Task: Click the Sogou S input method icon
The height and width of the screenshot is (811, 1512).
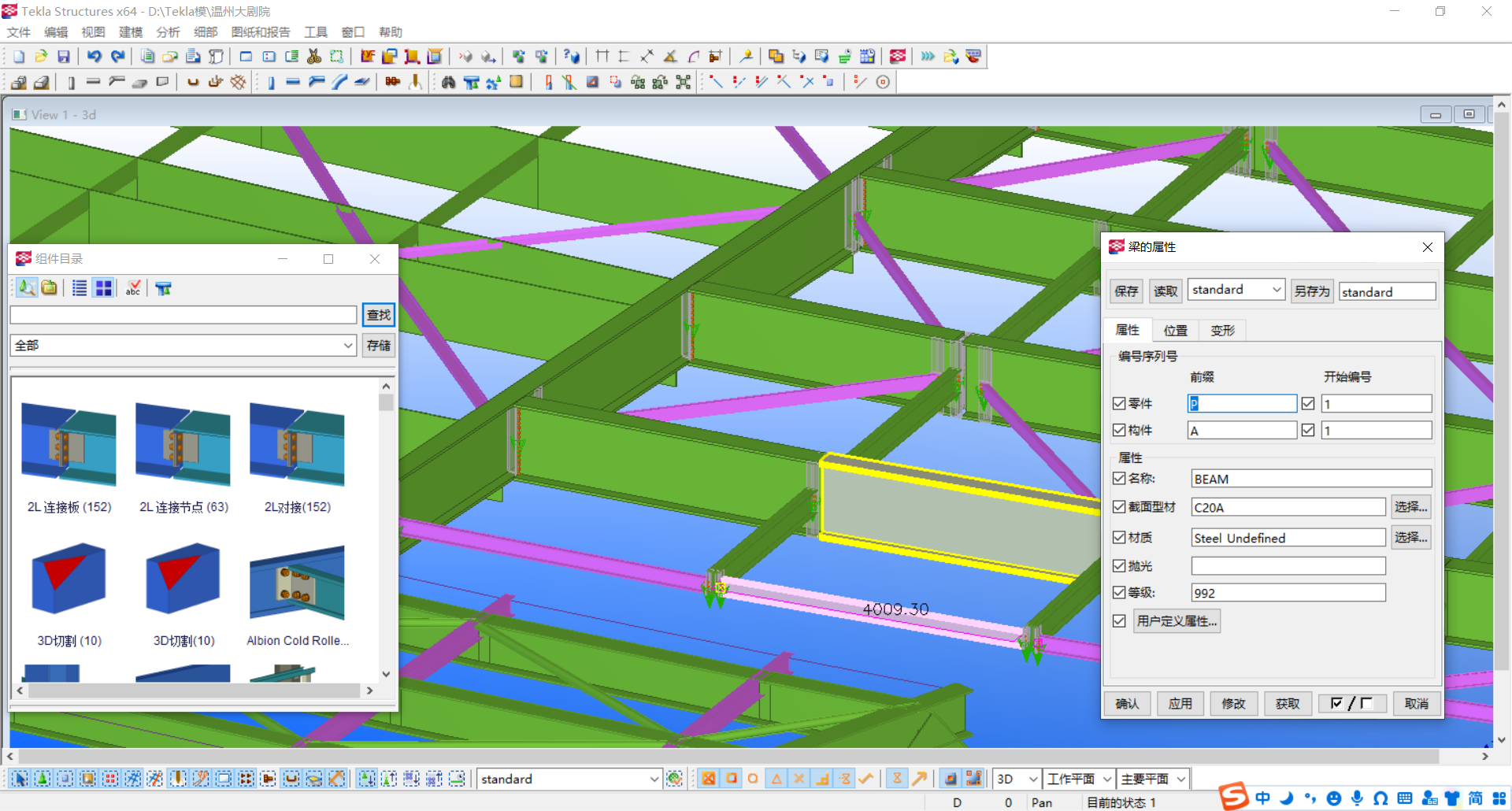Action: (1234, 796)
